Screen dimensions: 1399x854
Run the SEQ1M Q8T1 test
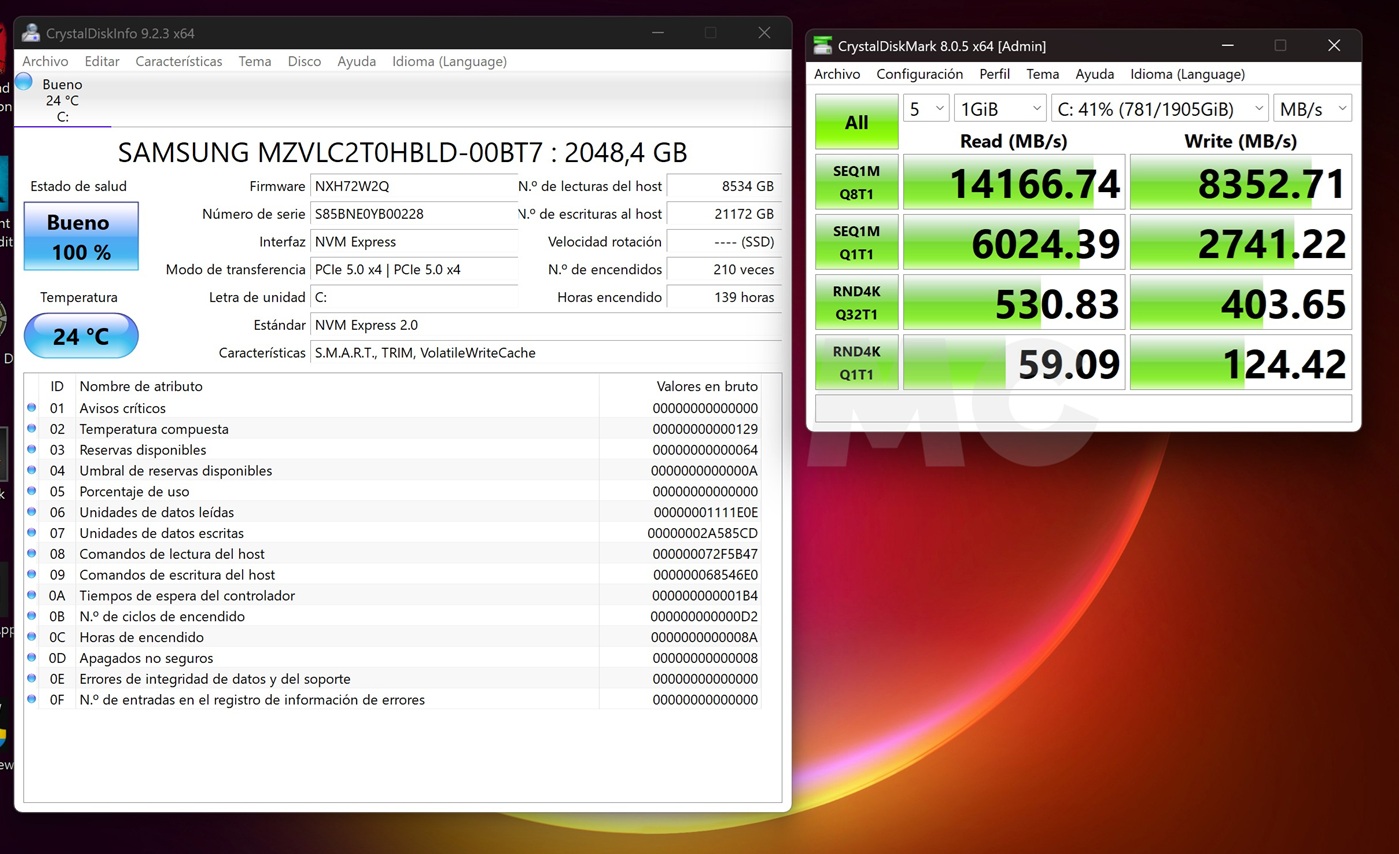pyautogui.click(x=856, y=180)
